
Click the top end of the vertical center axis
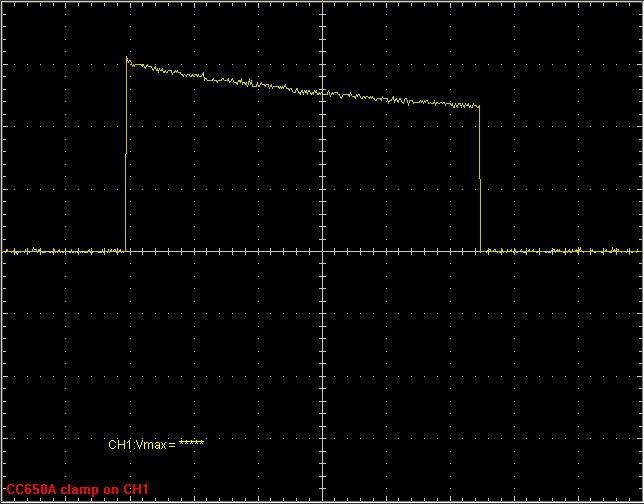(x=323, y=4)
